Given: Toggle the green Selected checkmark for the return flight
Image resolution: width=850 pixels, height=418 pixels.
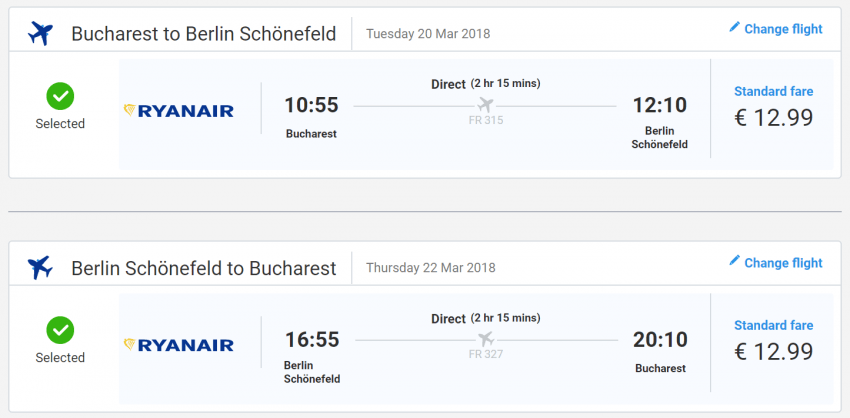Looking at the screenshot, I should [61, 330].
